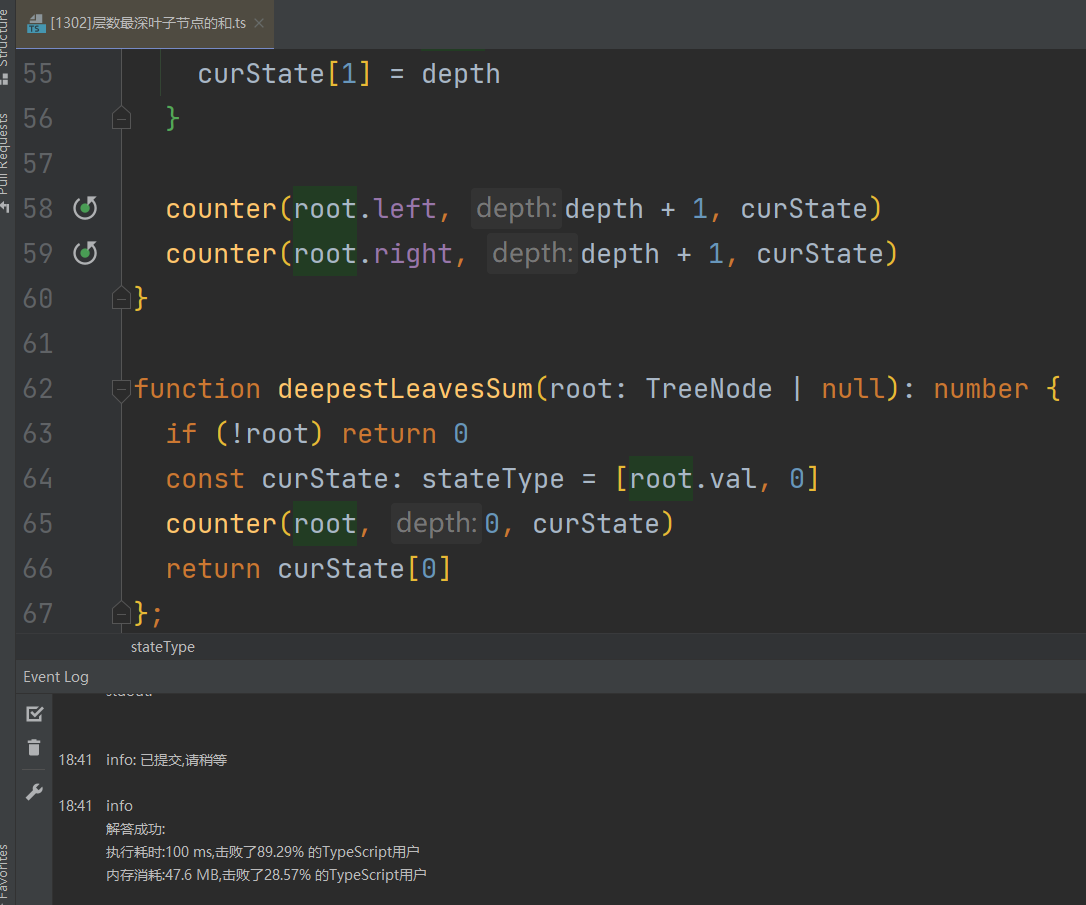The height and width of the screenshot is (905, 1086).
Task: Open the Favorites tool window
Action: (x=4, y=874)
